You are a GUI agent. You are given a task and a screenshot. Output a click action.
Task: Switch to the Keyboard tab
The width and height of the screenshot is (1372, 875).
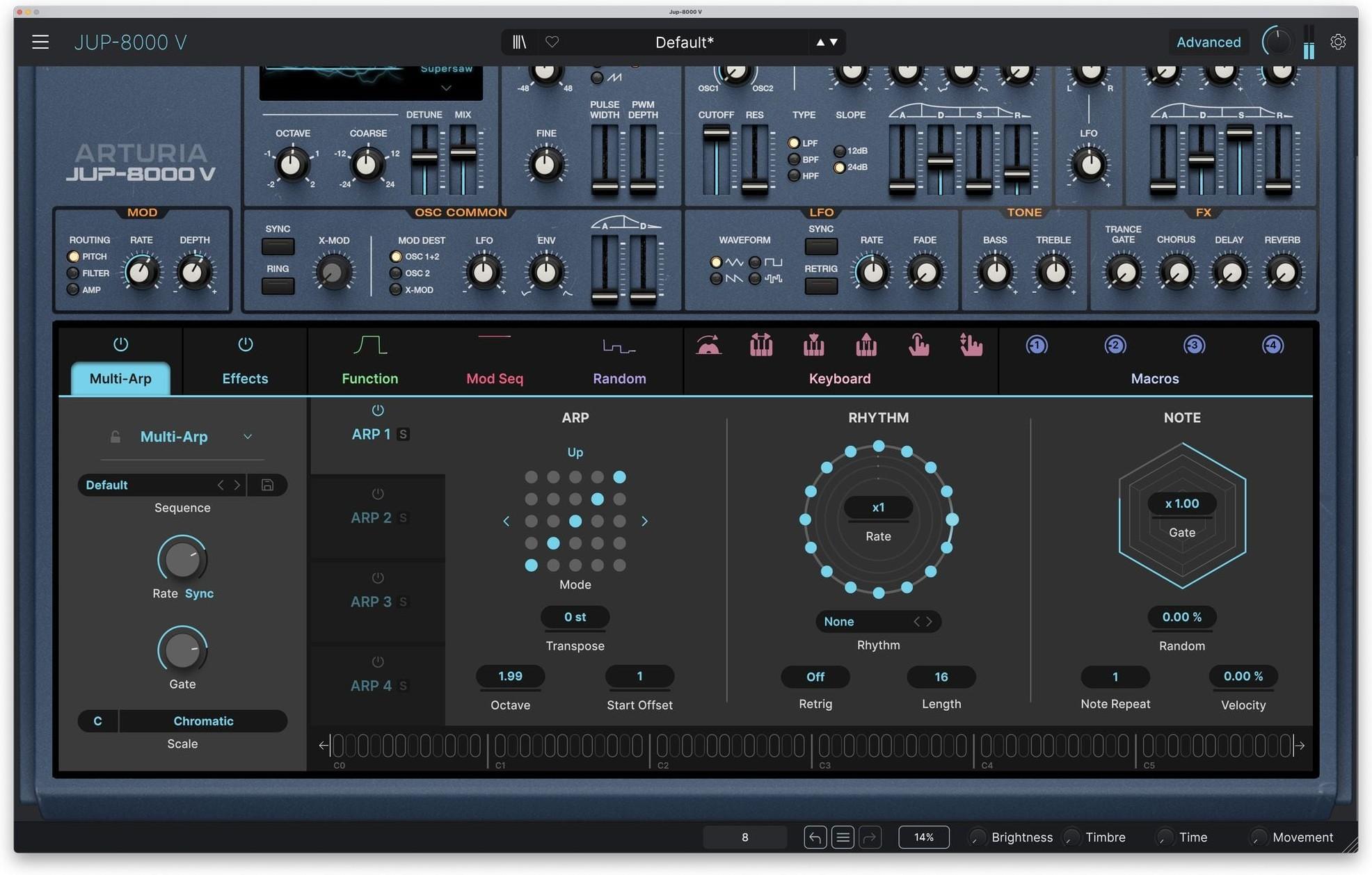pos(839,378)
